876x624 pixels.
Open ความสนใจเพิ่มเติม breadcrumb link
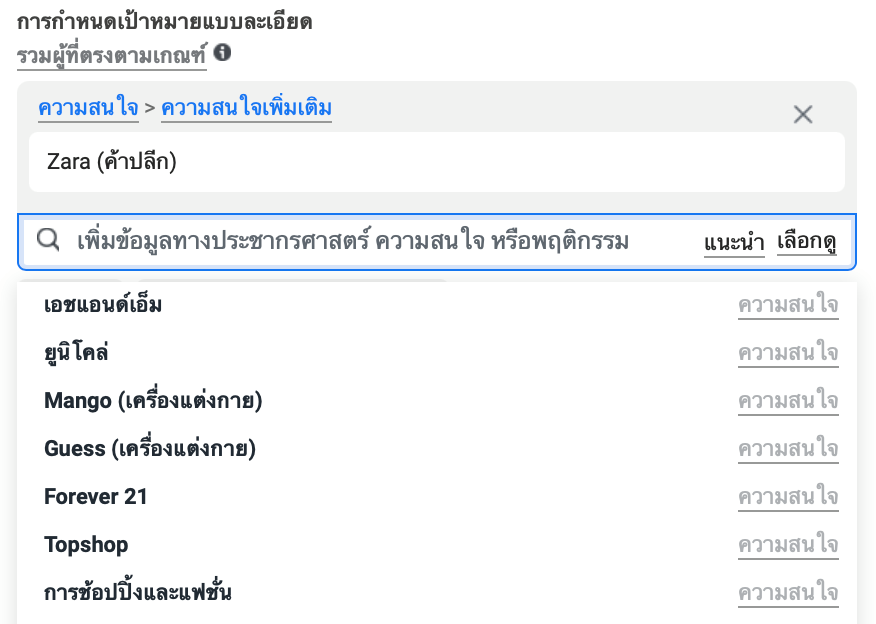point(246,108)
